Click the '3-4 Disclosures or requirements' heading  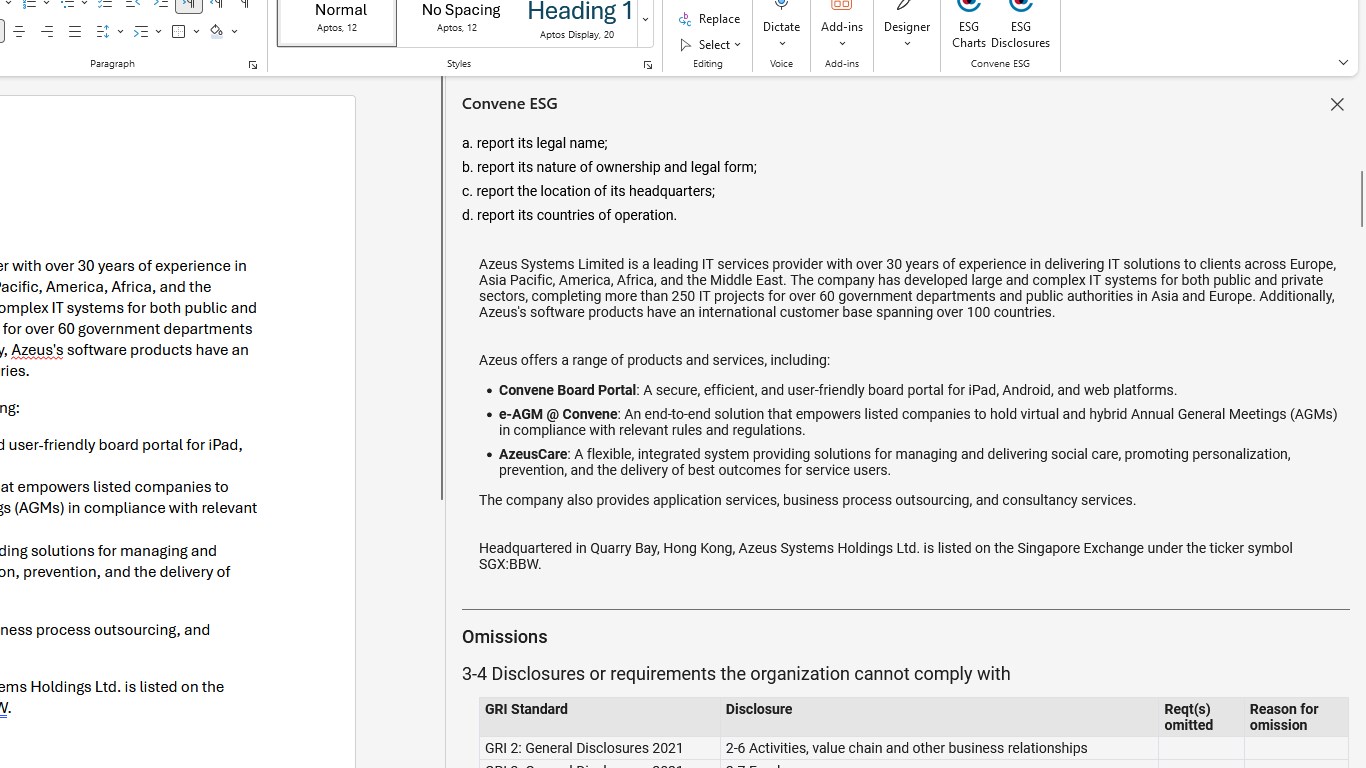(736, 674)
